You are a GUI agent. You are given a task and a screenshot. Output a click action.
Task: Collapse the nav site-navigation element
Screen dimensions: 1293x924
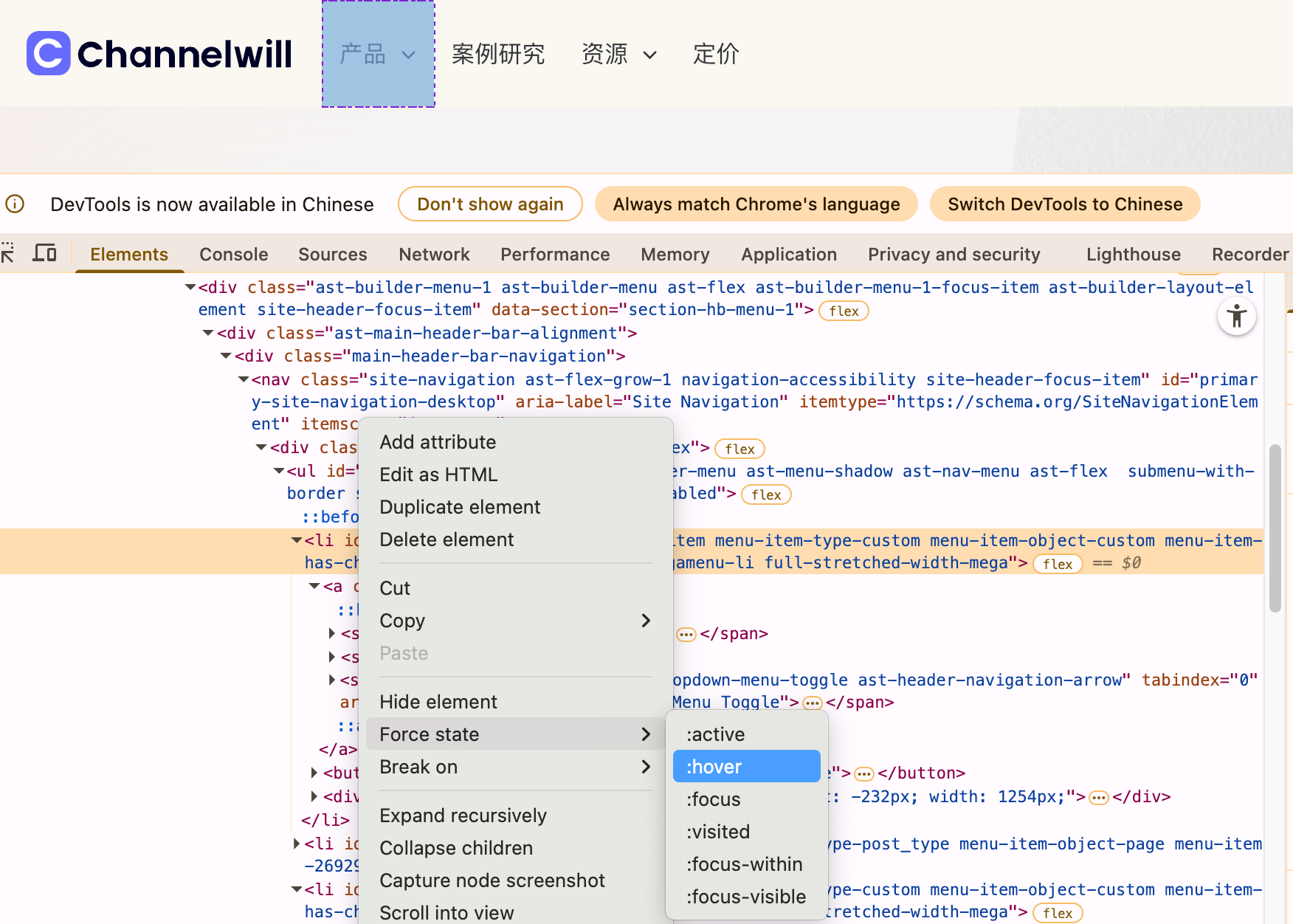(x=243, y=379)
